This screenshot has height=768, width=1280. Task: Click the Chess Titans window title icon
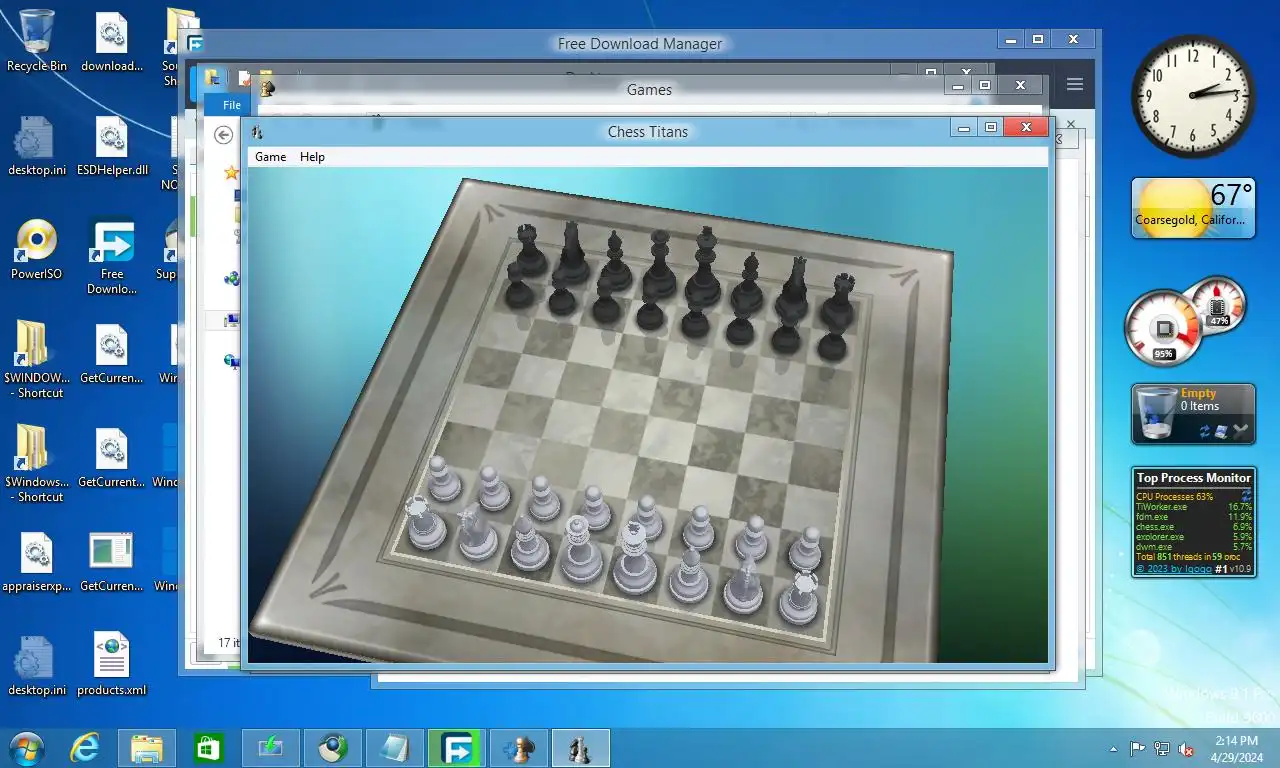(x=257, y=132)
